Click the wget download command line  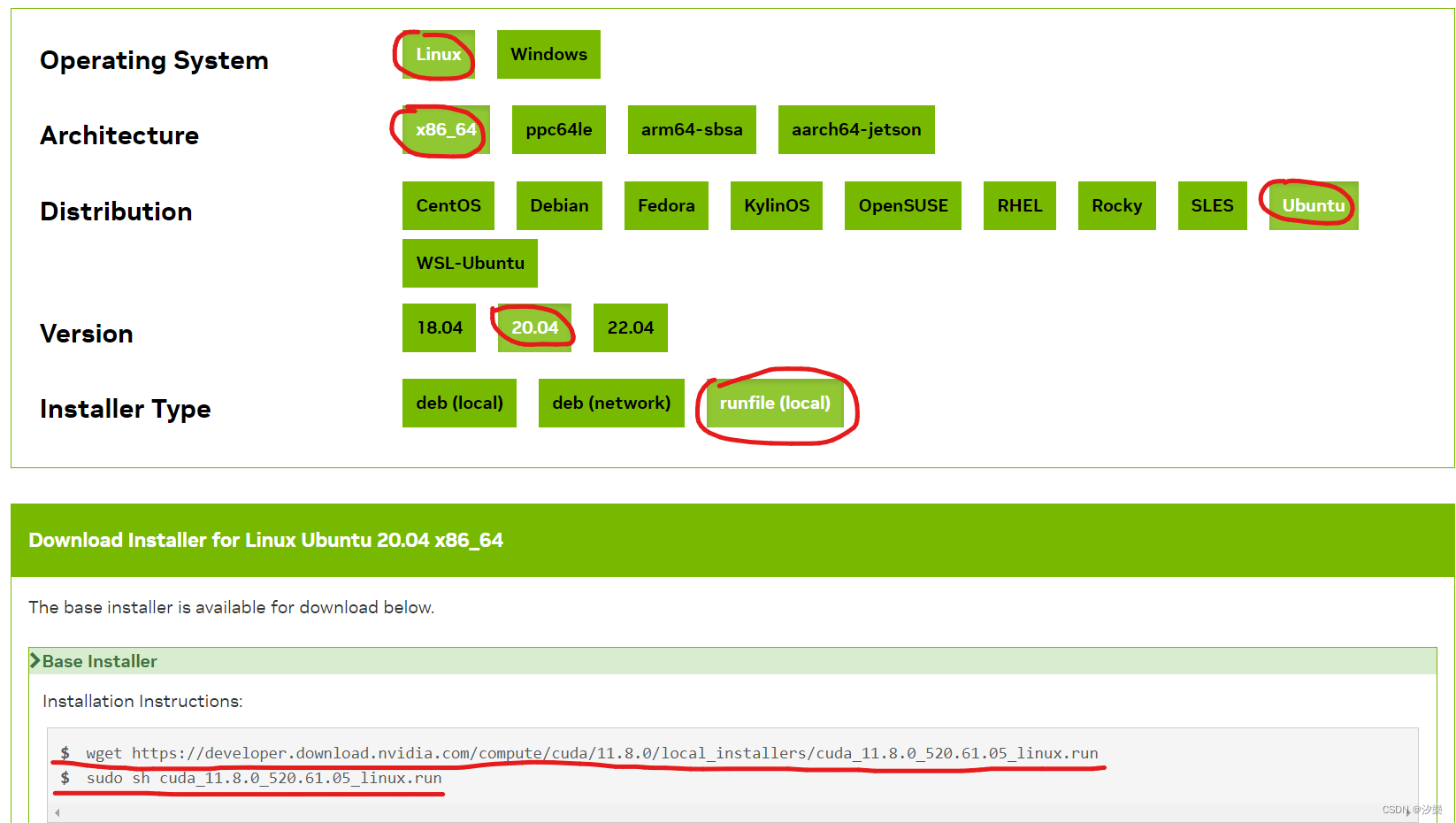[x=592, y=753]
